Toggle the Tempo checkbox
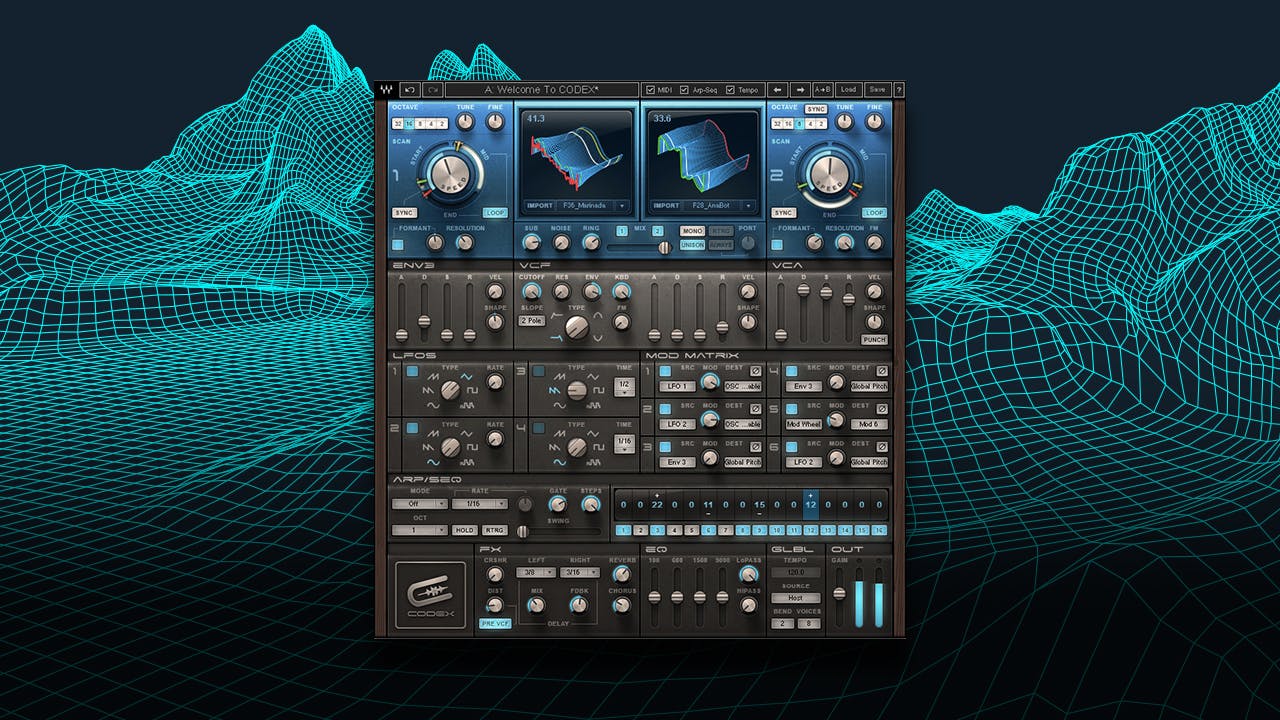 click(x=730, y=89)
